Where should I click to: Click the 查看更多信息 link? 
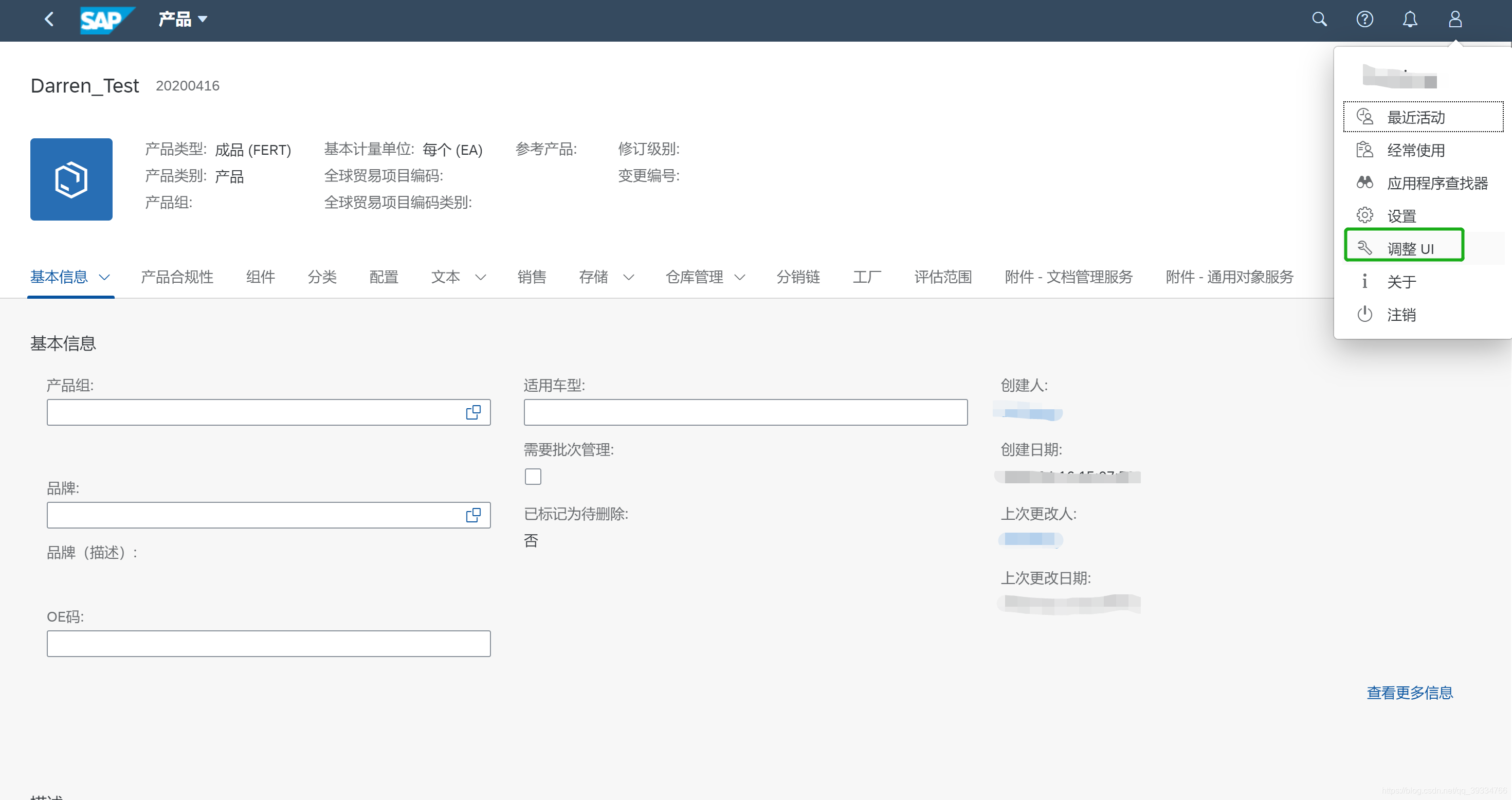click(1409, 692)
